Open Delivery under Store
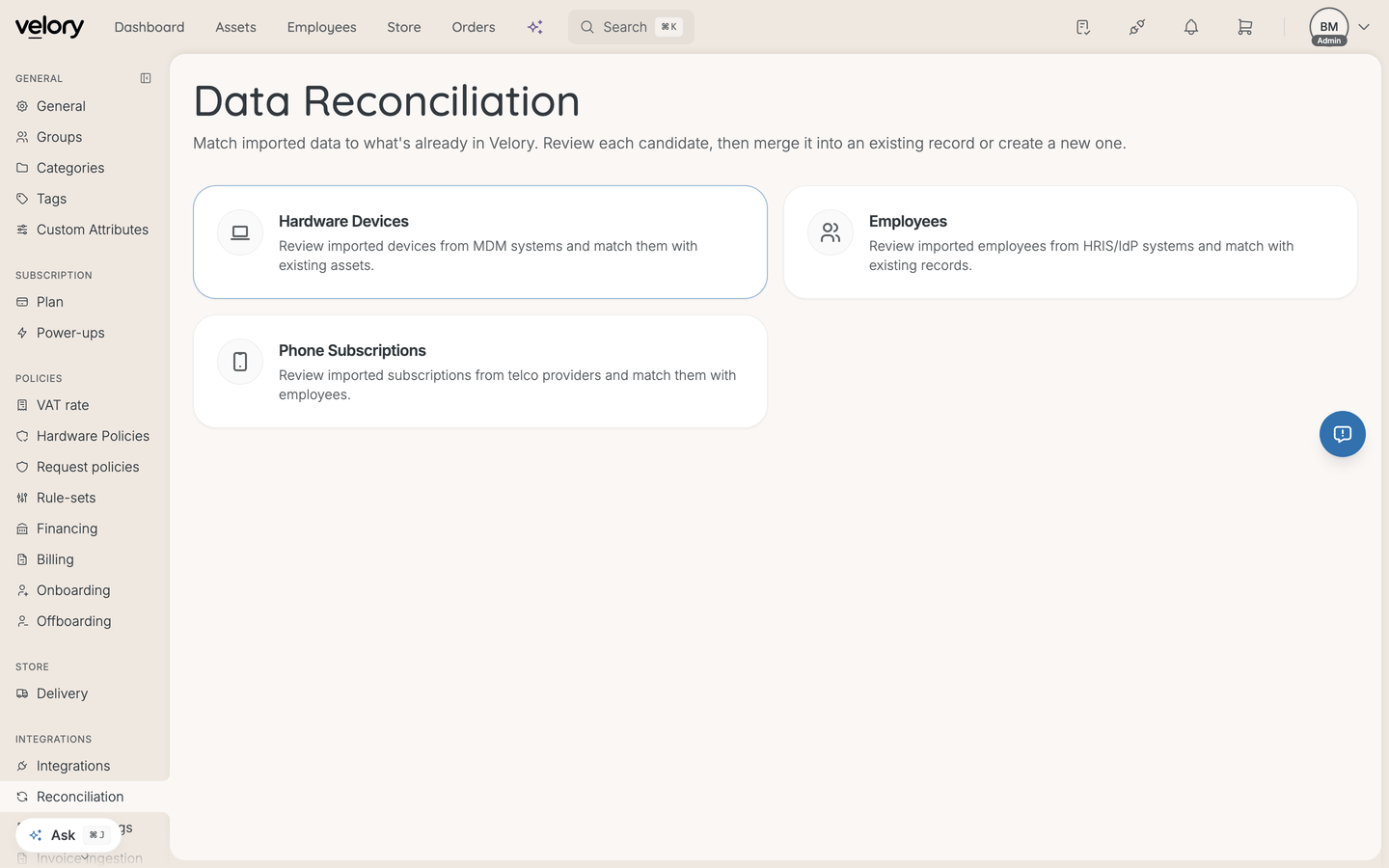1389x868 pixels. [x=85, y=693]
